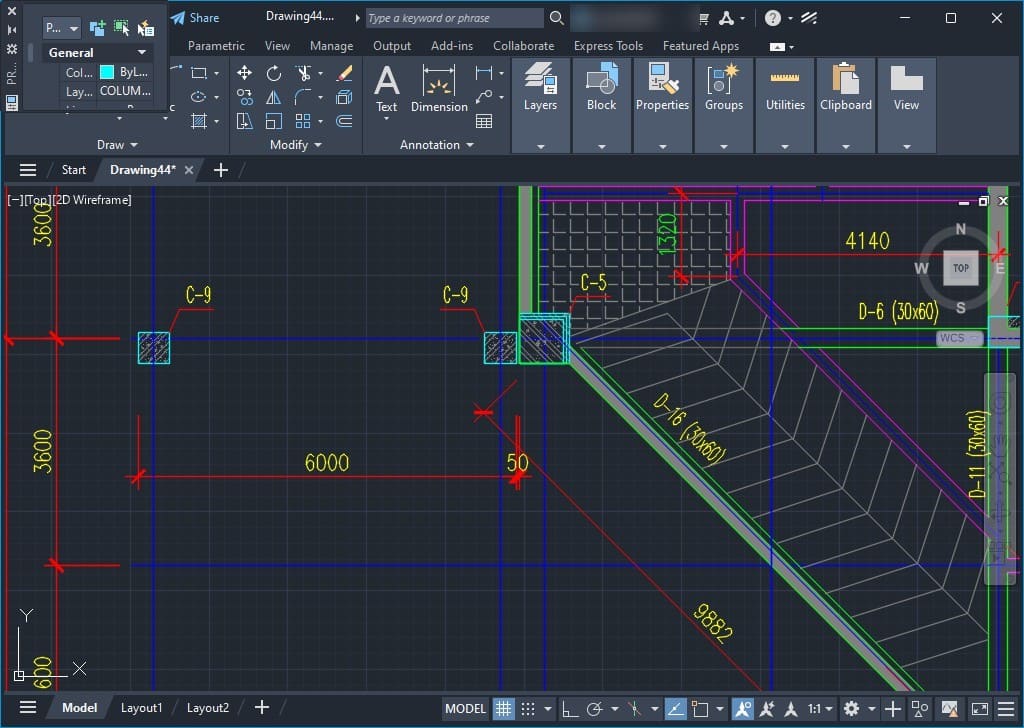The width and height of the screenshot is (1024, 728).
Task: Select the Explode tool
Action: 344,97
